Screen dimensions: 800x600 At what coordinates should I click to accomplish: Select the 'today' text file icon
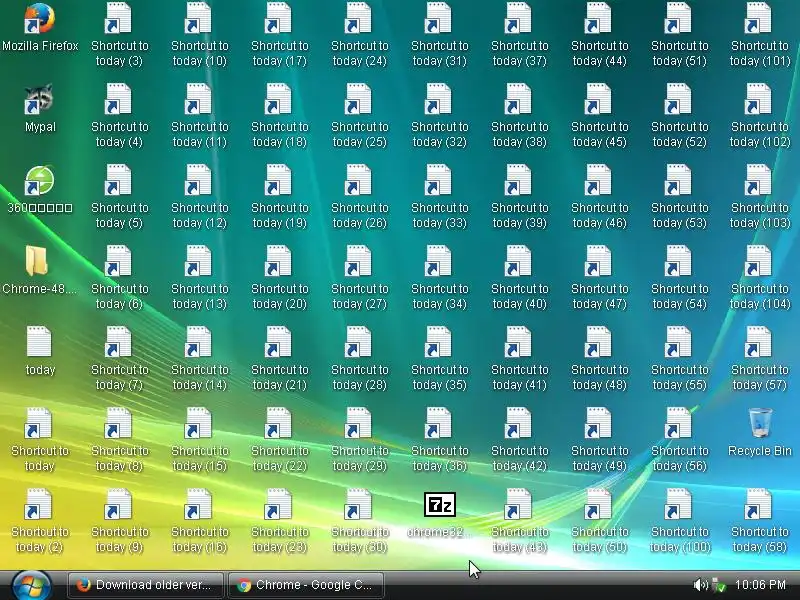[x=40, y=352]
